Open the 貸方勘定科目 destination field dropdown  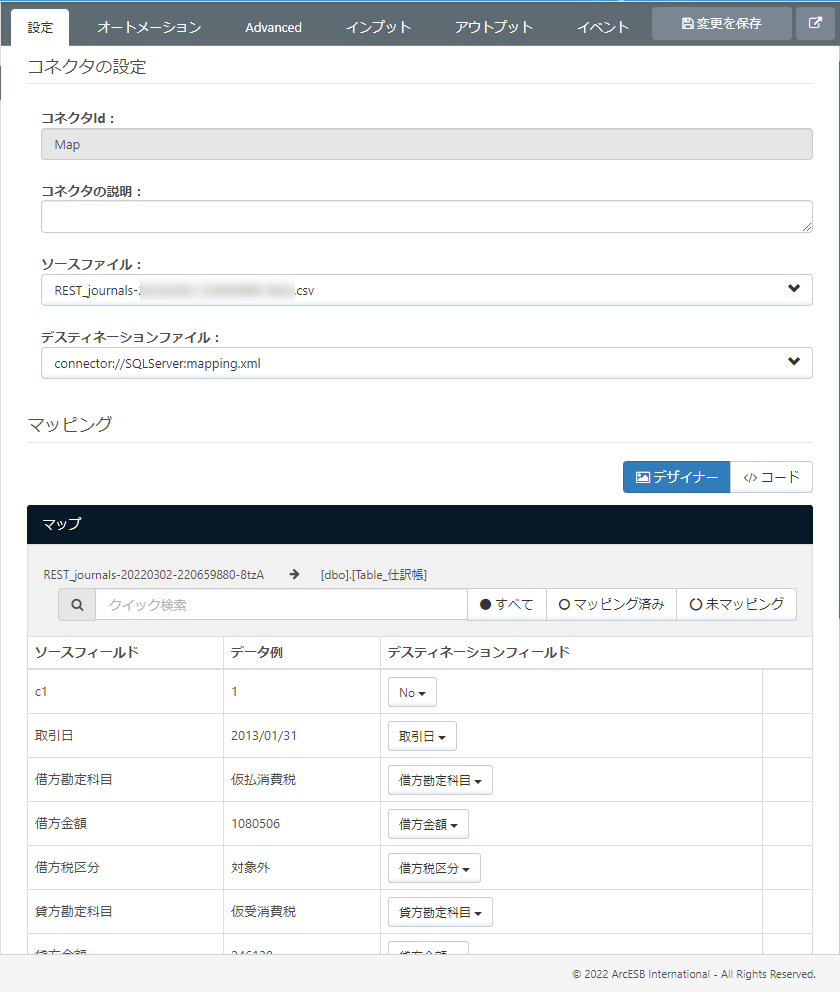441,911
